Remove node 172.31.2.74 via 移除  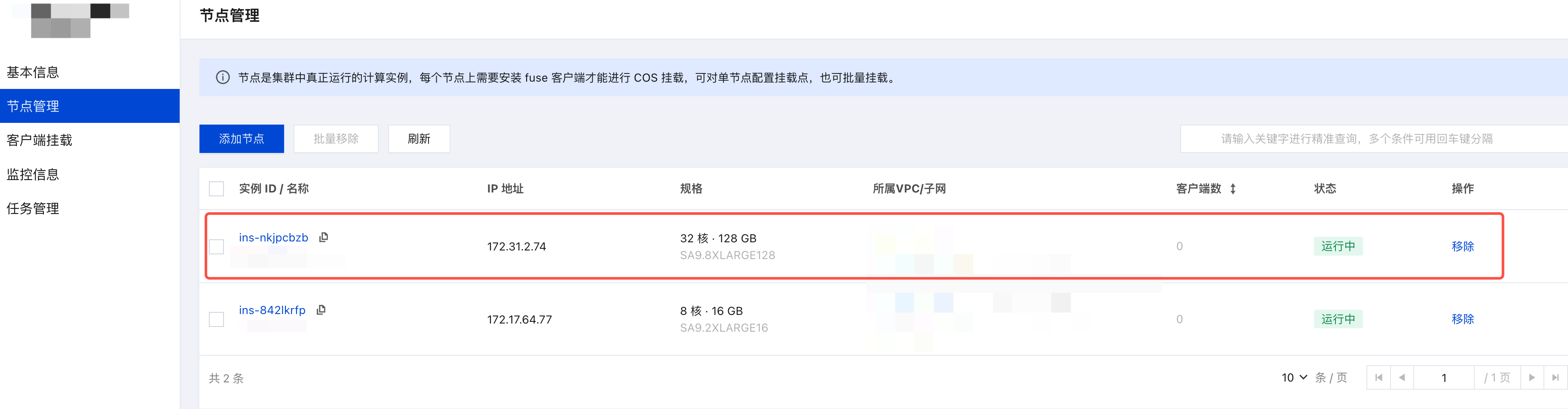tap(1462, 247)
